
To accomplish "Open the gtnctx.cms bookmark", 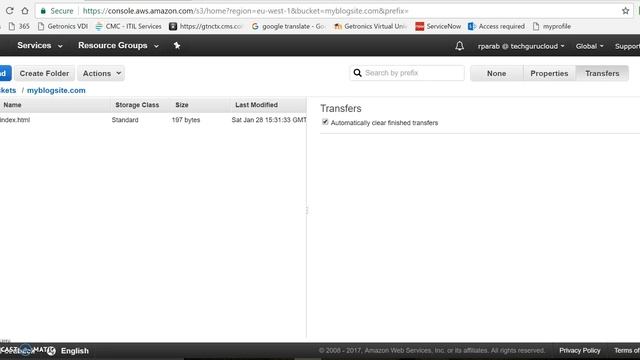I will (206, 27).
